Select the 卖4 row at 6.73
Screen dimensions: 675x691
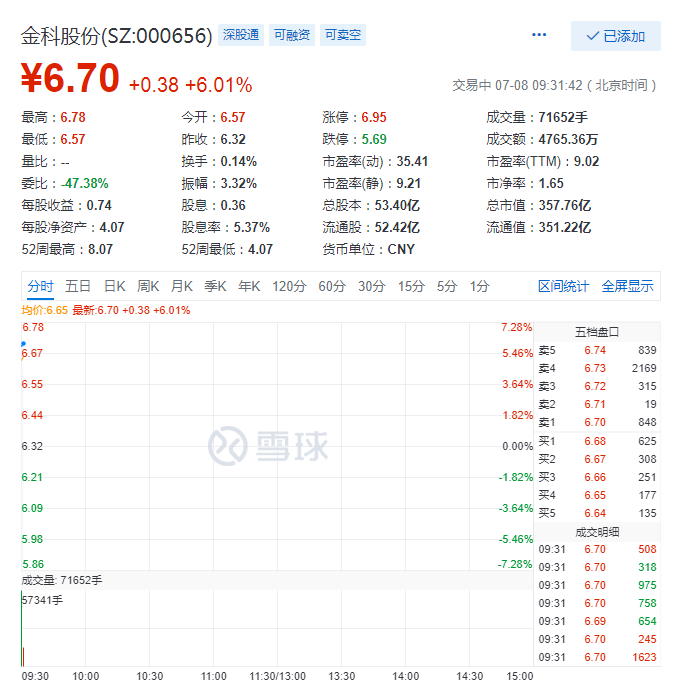point(597,368)
